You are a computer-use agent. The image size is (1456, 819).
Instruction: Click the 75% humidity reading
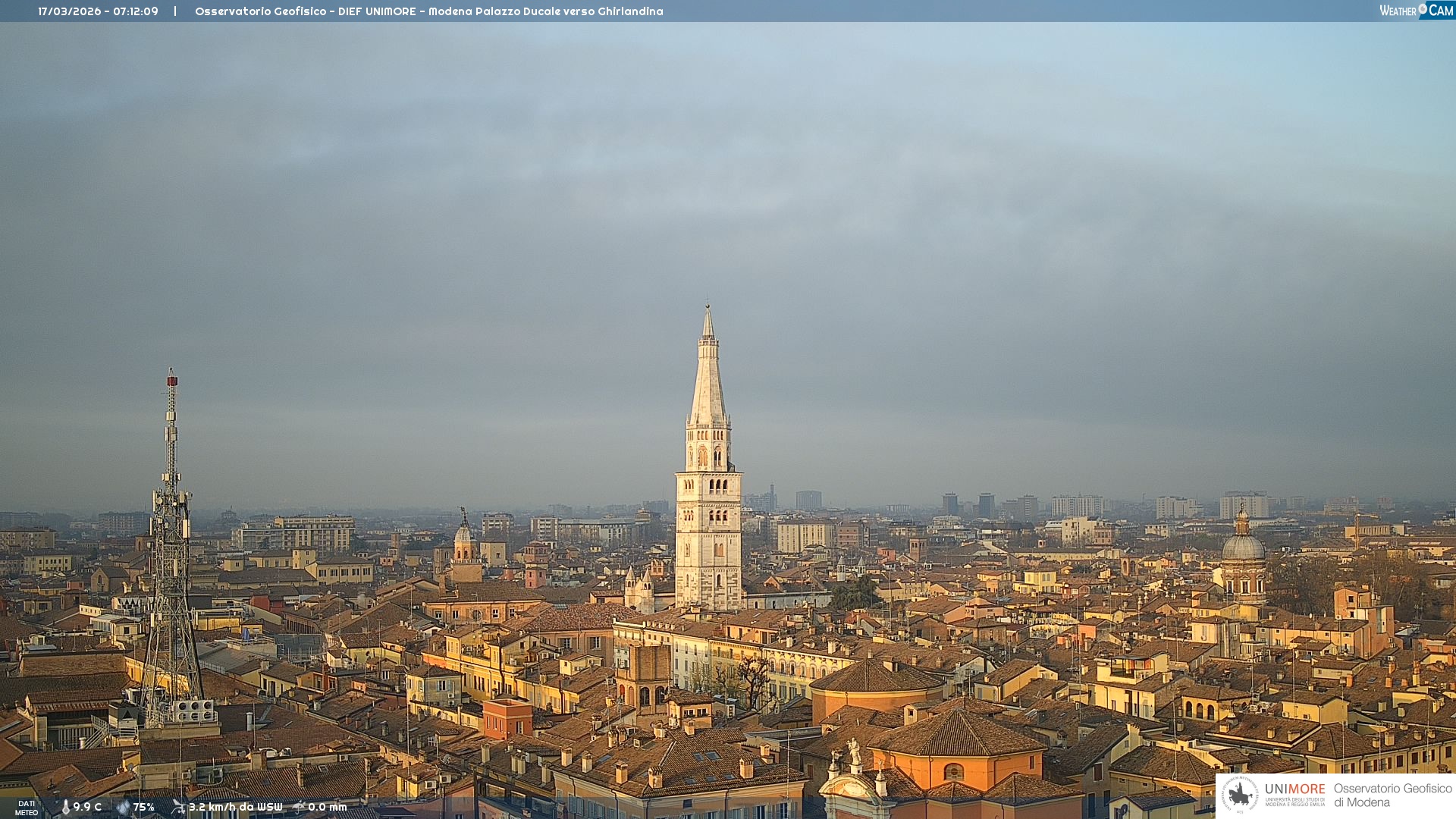tap(144, 807)
